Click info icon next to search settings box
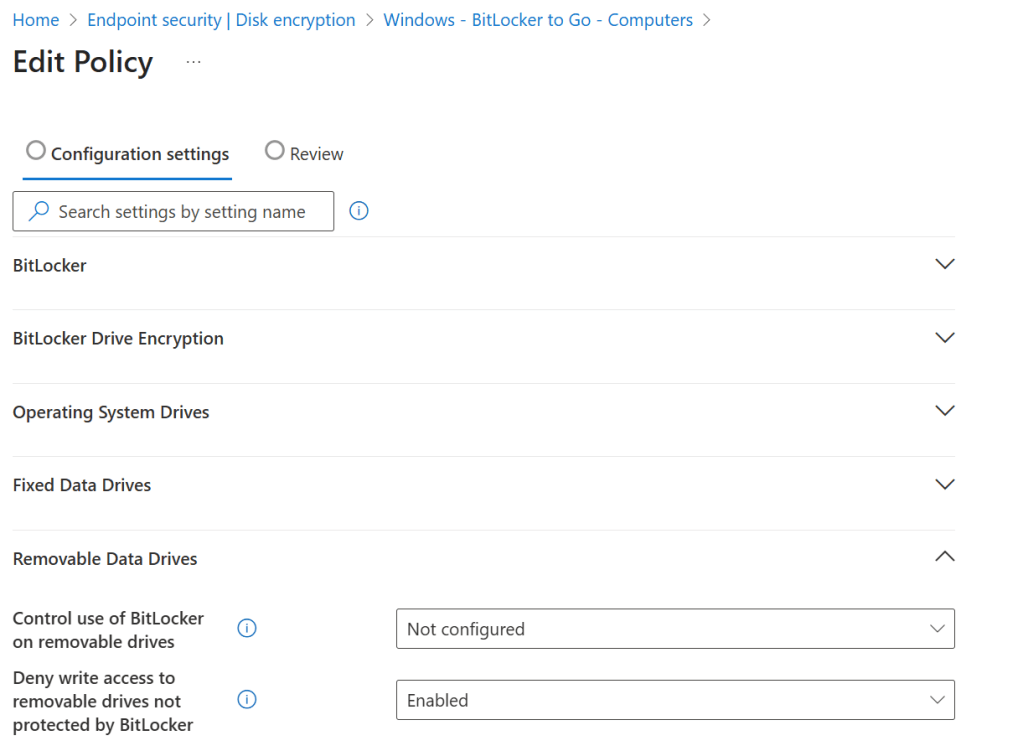1023x746 pixels. 359,211
